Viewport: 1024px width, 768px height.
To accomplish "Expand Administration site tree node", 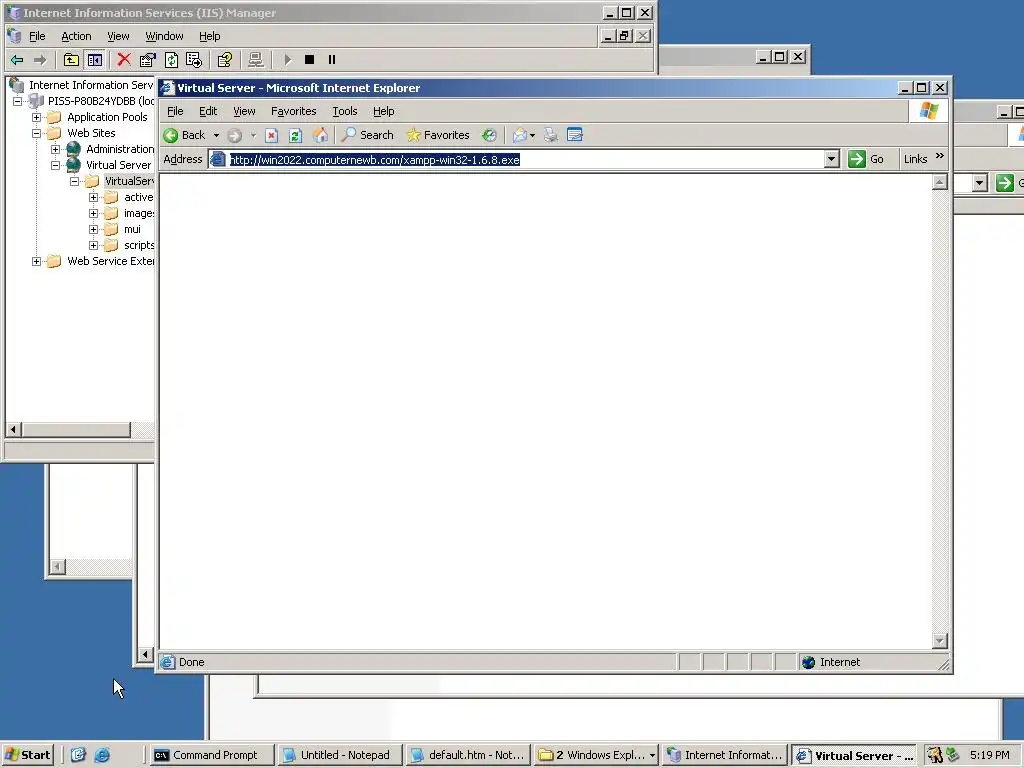I will tap(56, 150).
